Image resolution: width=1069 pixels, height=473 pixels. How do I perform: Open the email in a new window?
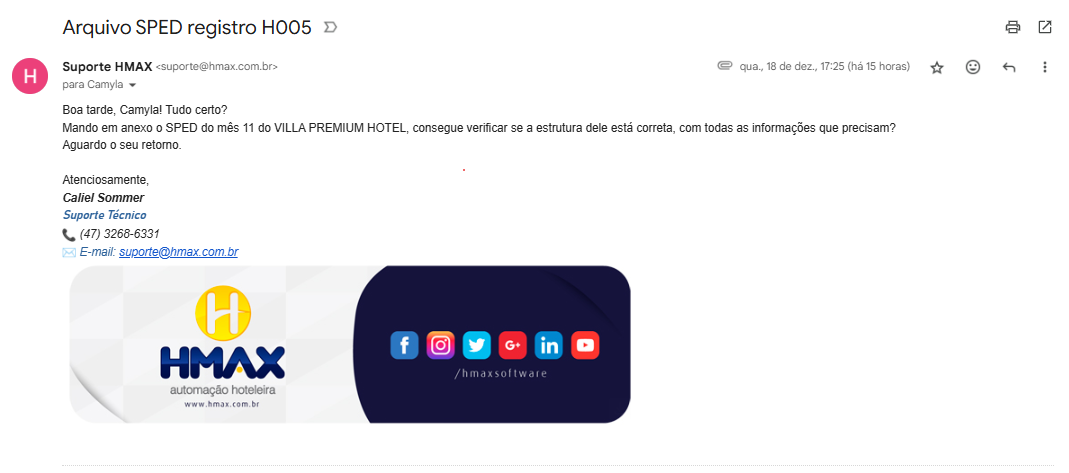click(x=1044, y=27)
